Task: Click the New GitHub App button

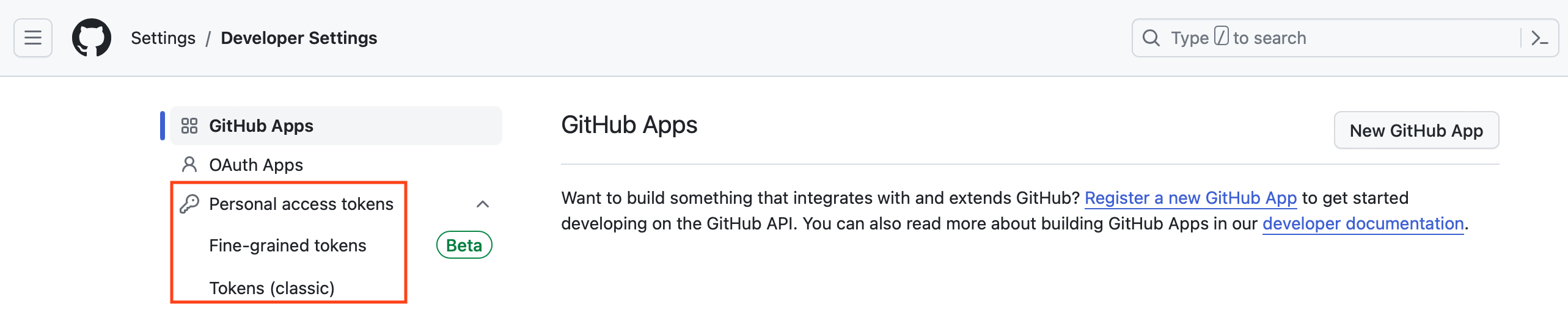Action: [x=1416, y=131]
